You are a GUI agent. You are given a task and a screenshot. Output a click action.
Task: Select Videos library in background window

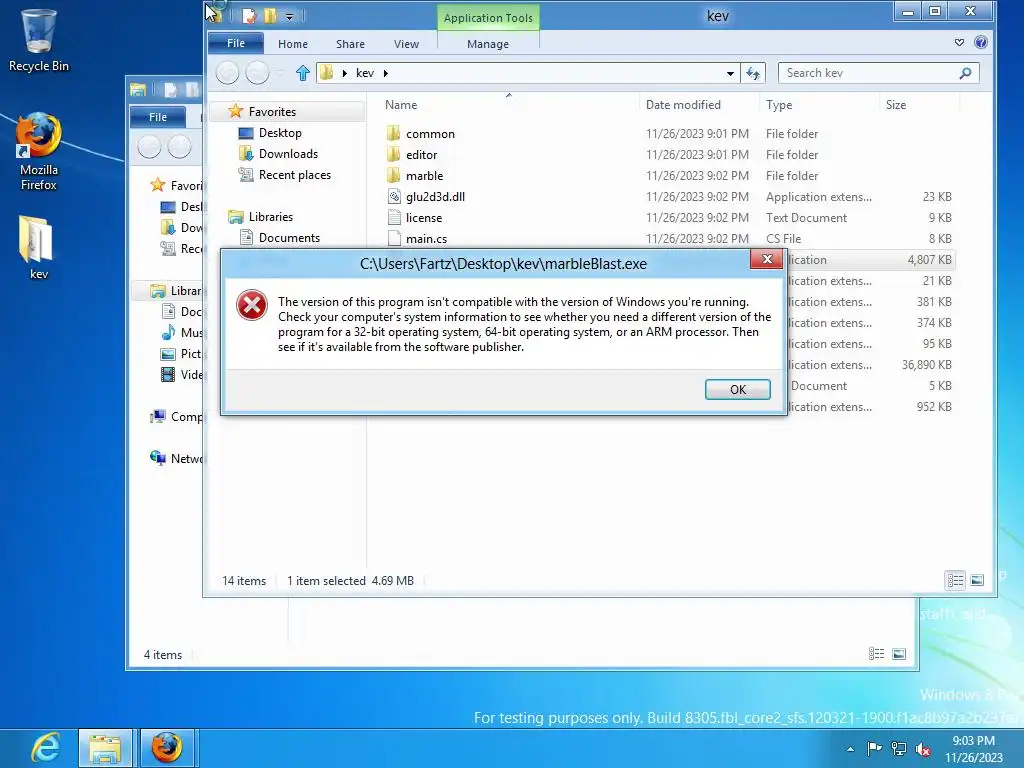coord(182,374)
